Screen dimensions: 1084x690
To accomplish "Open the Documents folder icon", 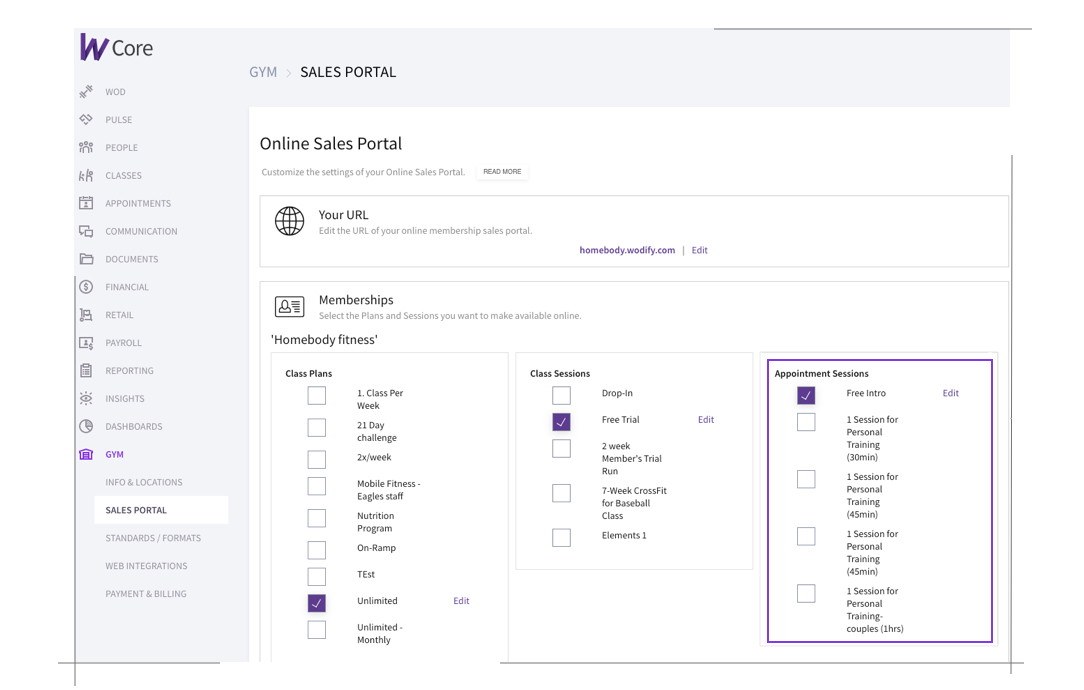I will click(86, 259).
